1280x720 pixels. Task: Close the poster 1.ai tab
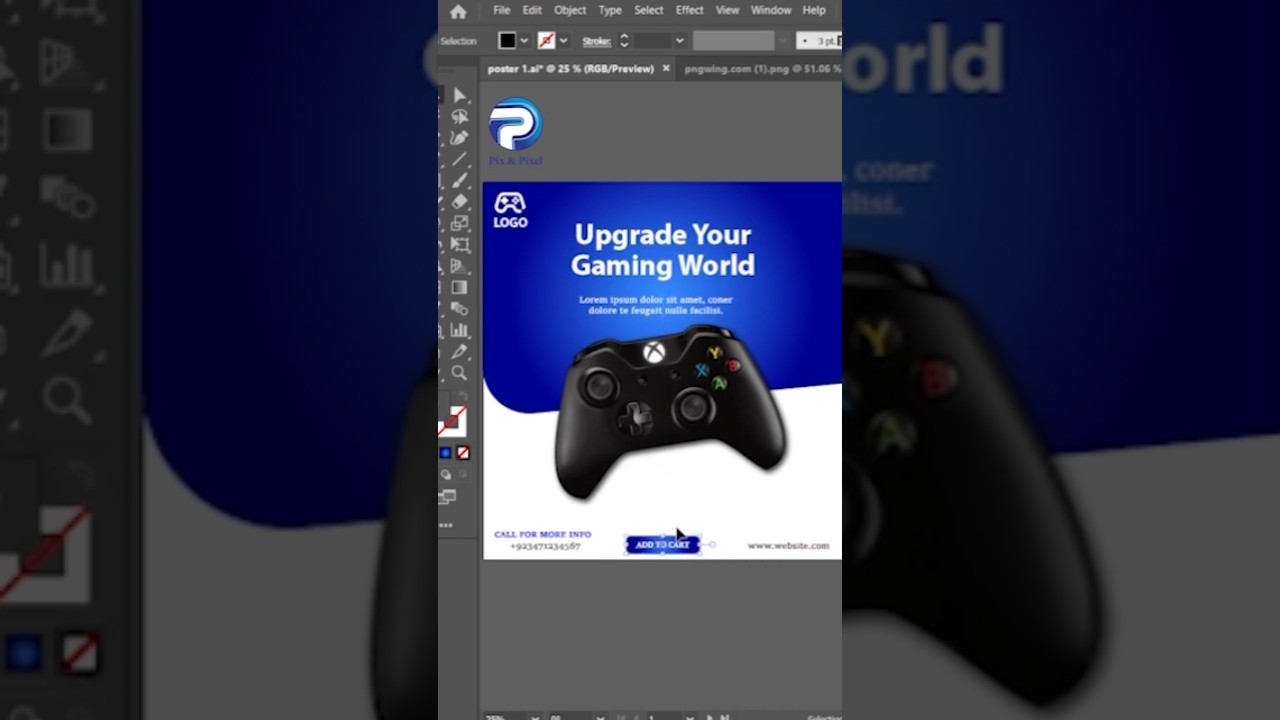(x=667, y=69)
